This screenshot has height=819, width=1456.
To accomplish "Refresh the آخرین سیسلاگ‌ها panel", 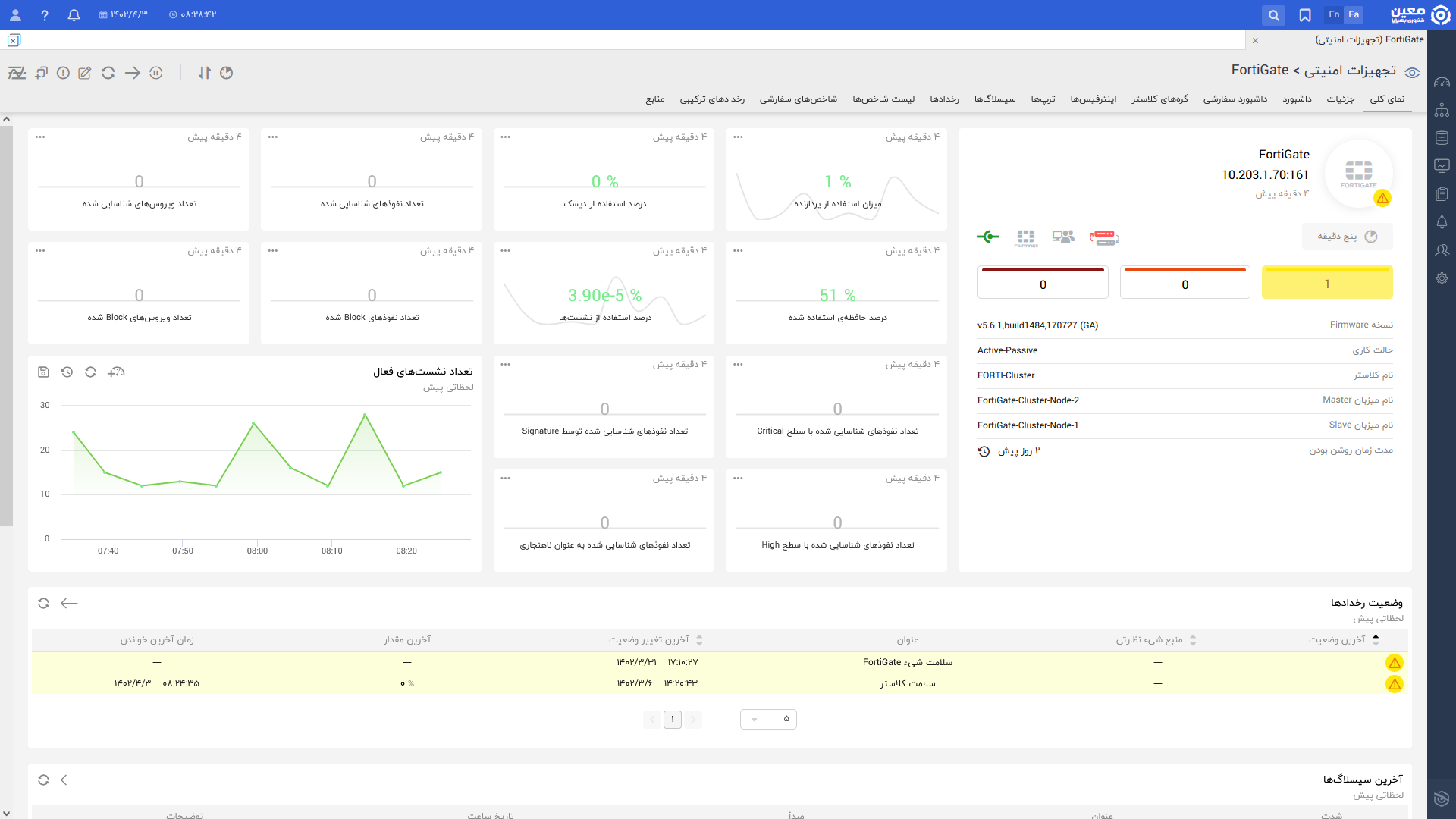I will point(43,780).
